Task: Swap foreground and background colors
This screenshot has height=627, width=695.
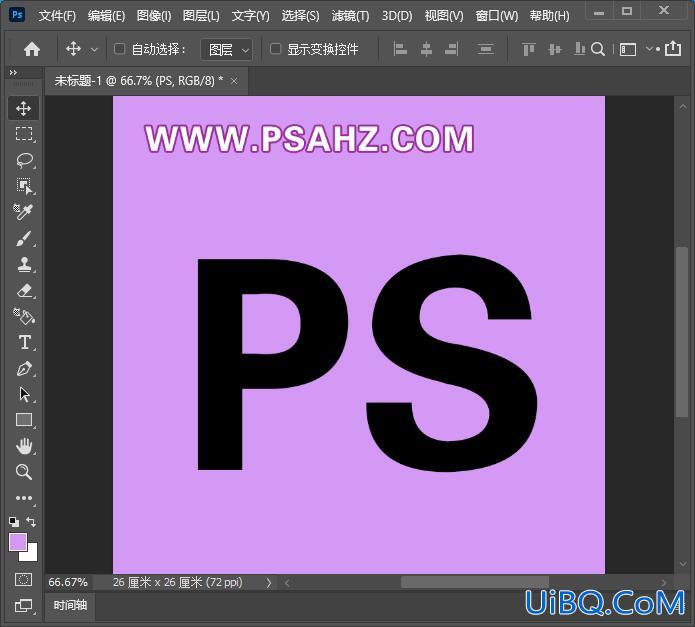Action: pyautogui.click(x=31, y=522)
